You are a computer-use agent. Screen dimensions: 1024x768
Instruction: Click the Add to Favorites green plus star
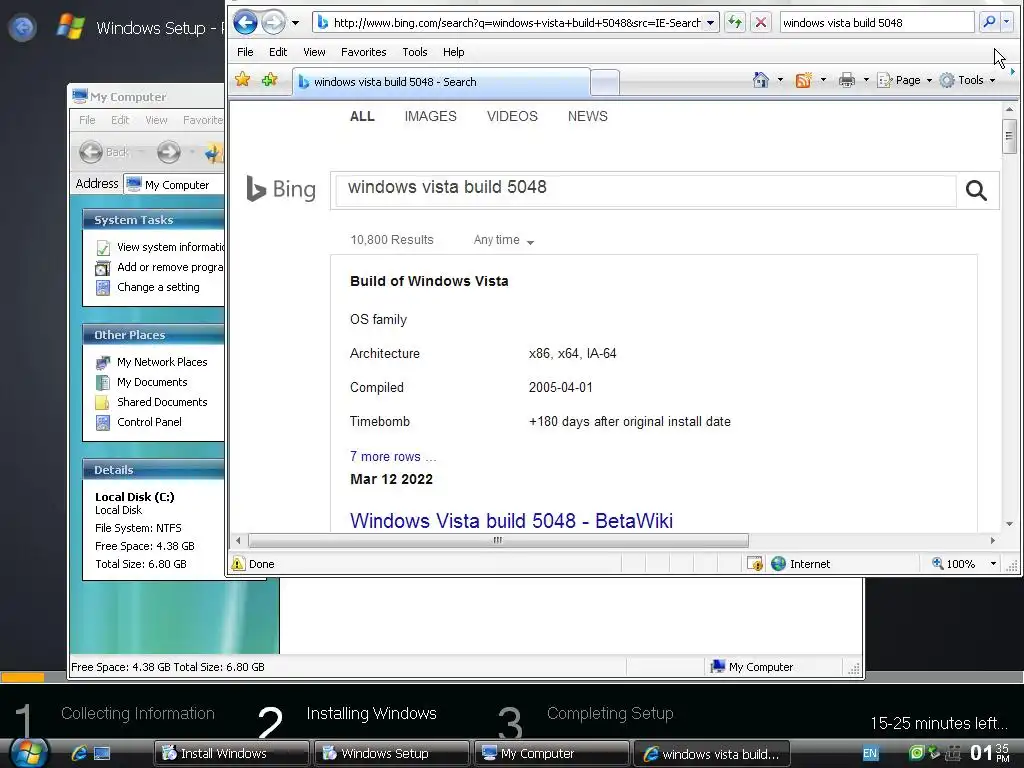269,80
